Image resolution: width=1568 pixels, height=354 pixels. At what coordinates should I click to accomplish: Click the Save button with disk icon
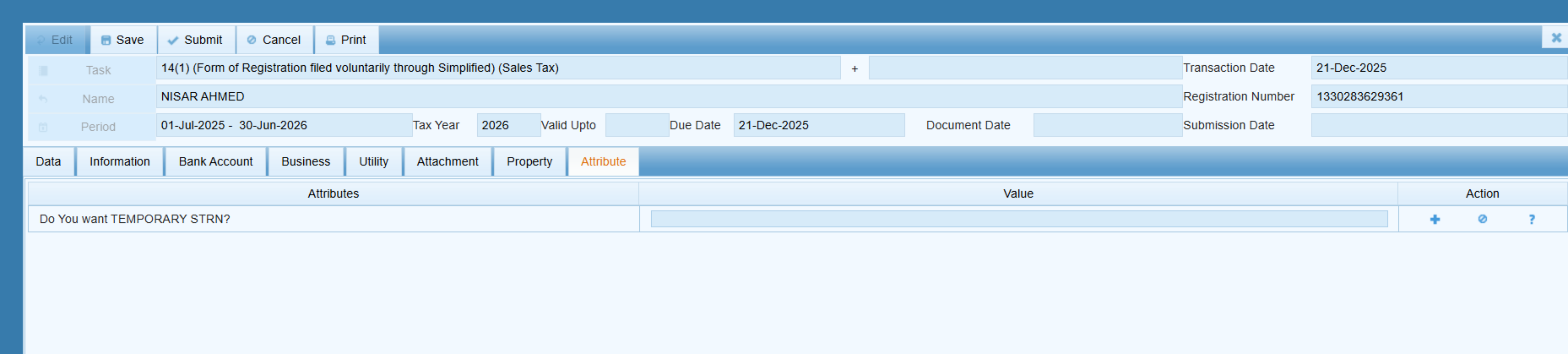(123, 40)
